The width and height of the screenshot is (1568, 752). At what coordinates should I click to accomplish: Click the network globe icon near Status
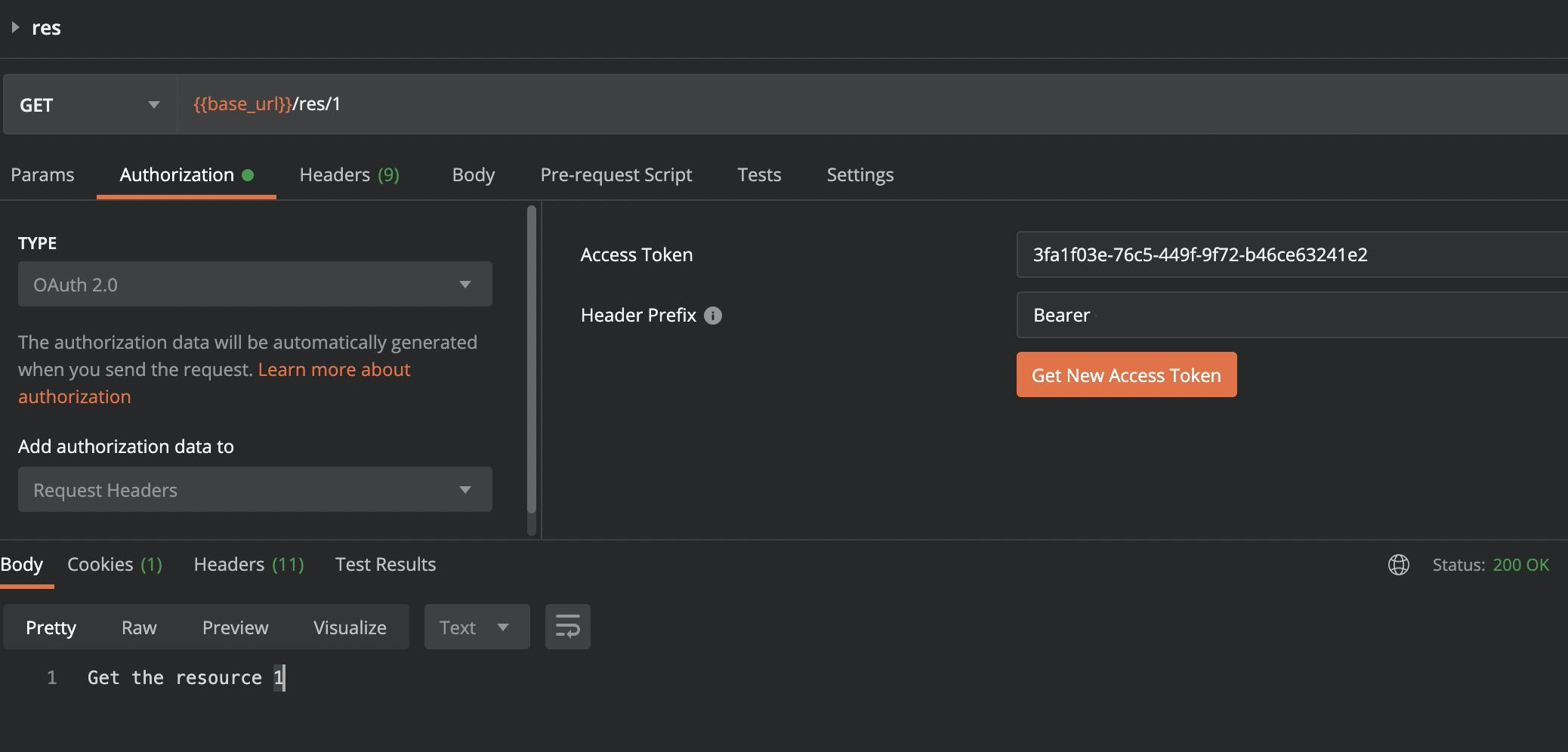pos(1398,565)
